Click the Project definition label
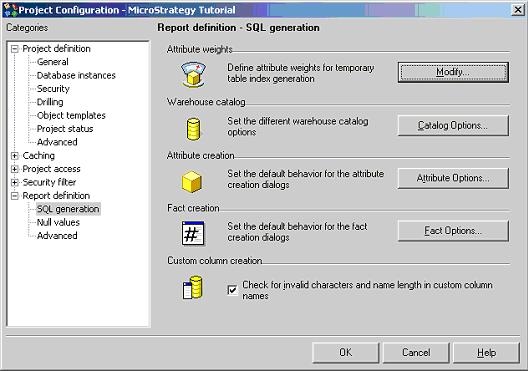The image size is (528, 371). click(56, 49)
